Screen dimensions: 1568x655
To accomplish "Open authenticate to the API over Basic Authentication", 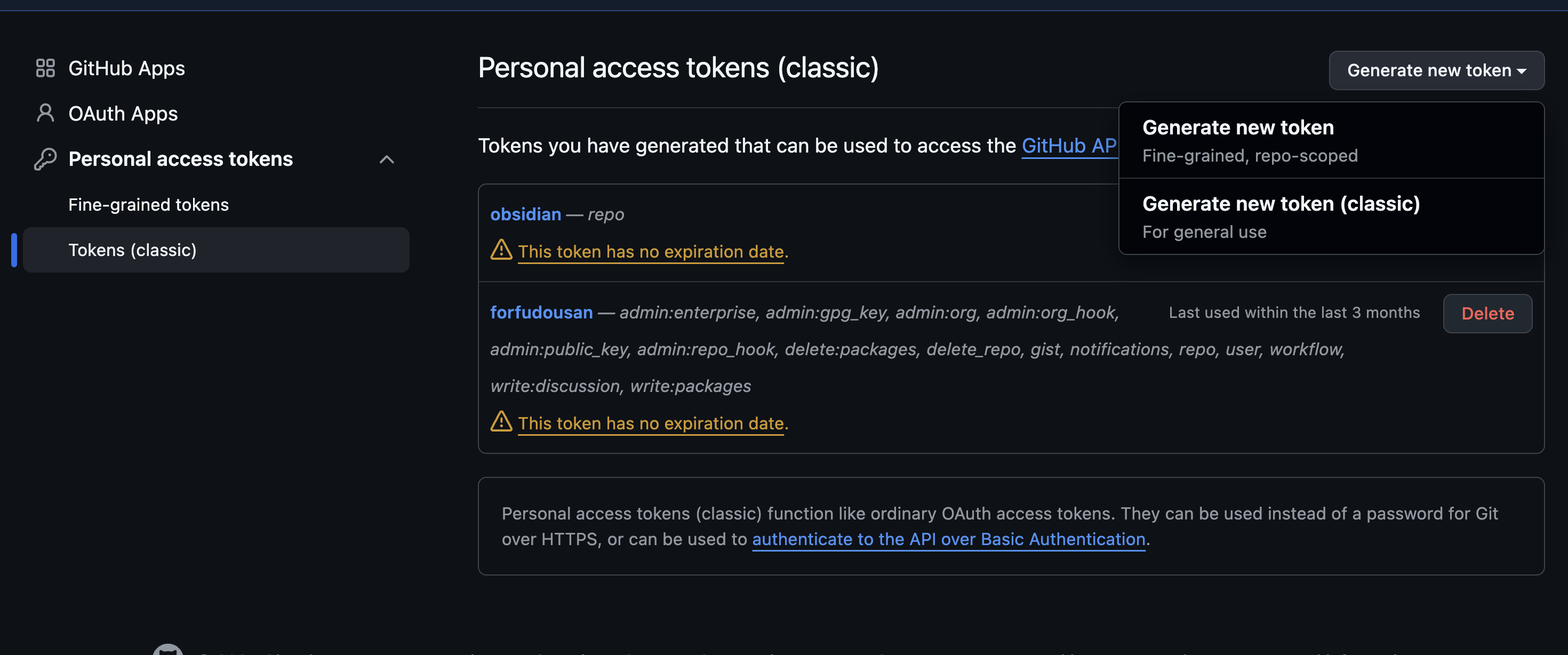I will [x=948, y=539].
